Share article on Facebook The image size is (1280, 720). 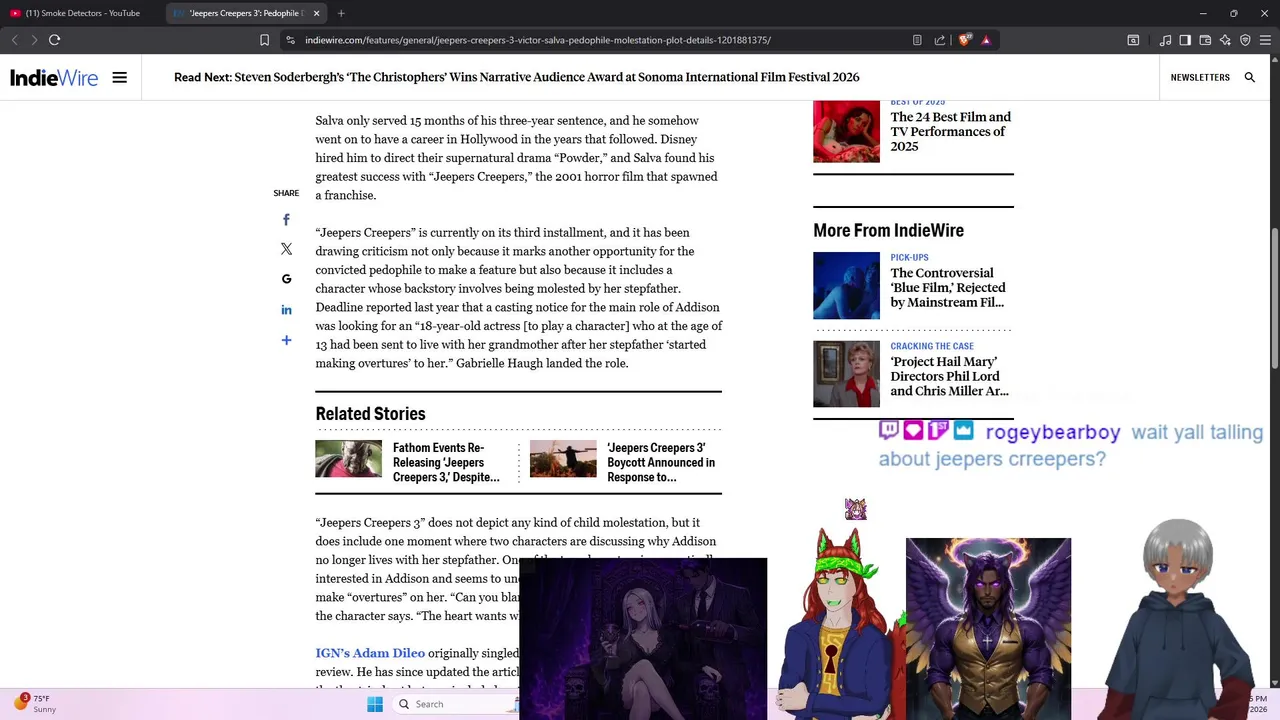(286, 220)
